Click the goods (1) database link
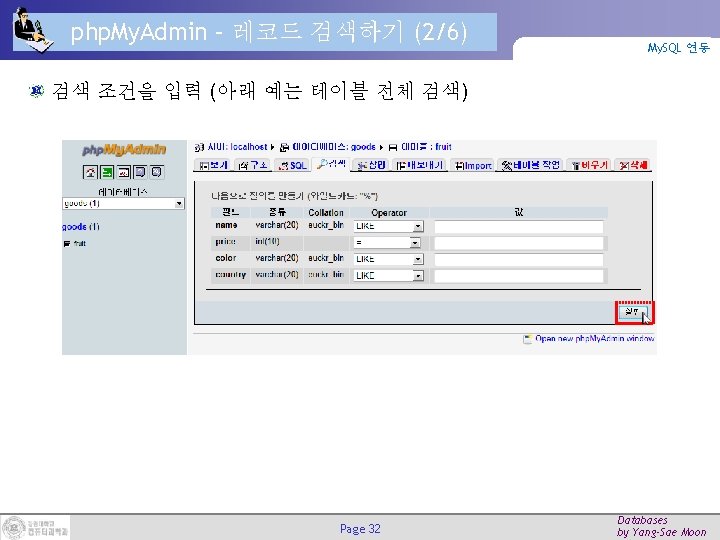 coord(81,226)
